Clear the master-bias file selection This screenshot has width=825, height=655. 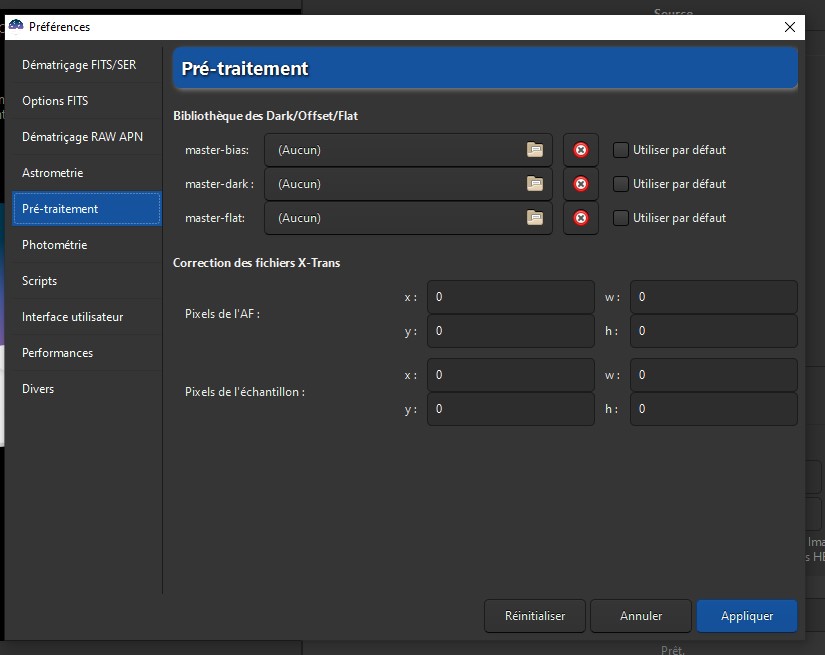[x=581, y=150]
